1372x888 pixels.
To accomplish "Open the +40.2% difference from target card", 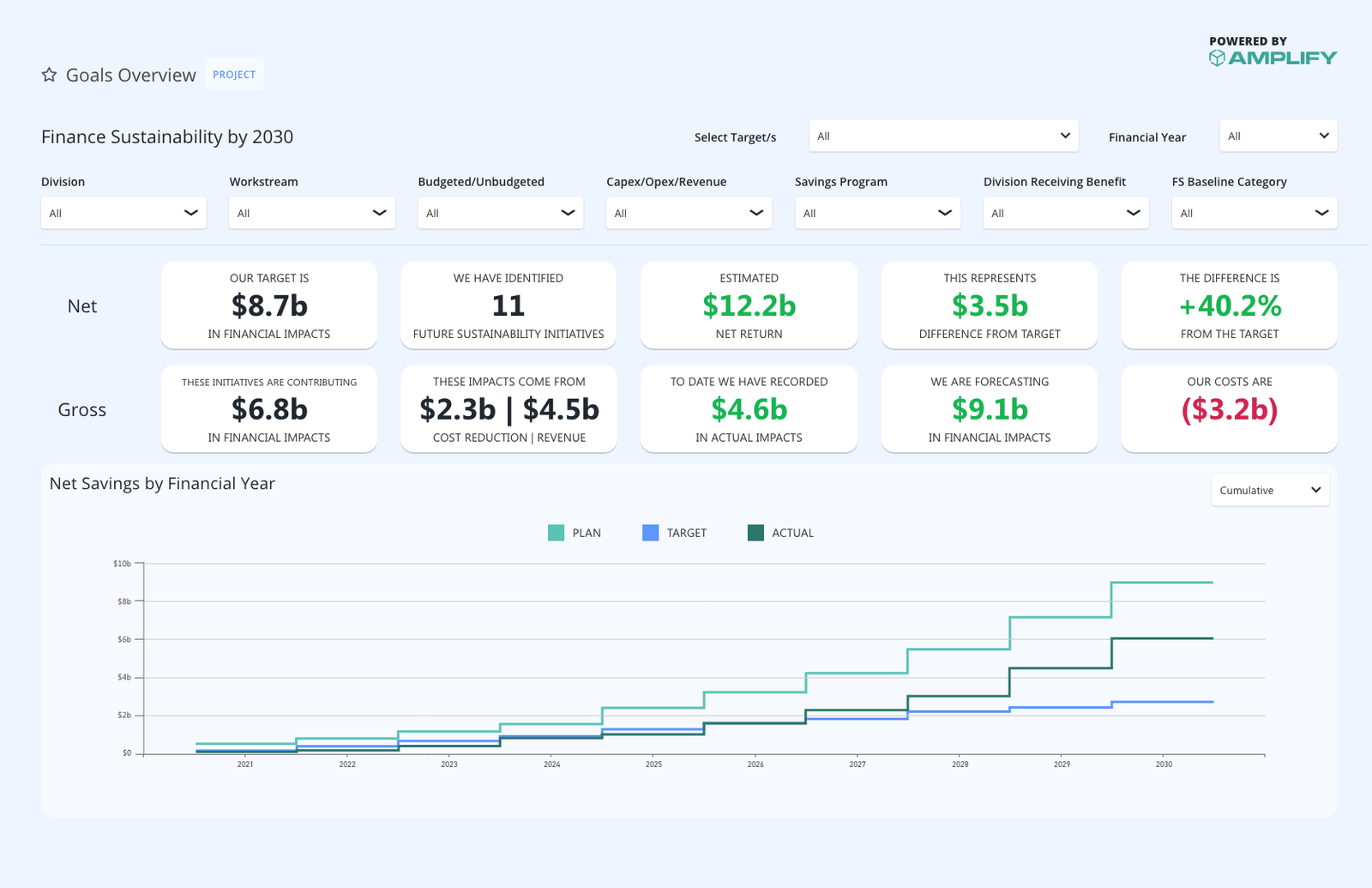I will pyautogui.click(x=1229, y=305).
